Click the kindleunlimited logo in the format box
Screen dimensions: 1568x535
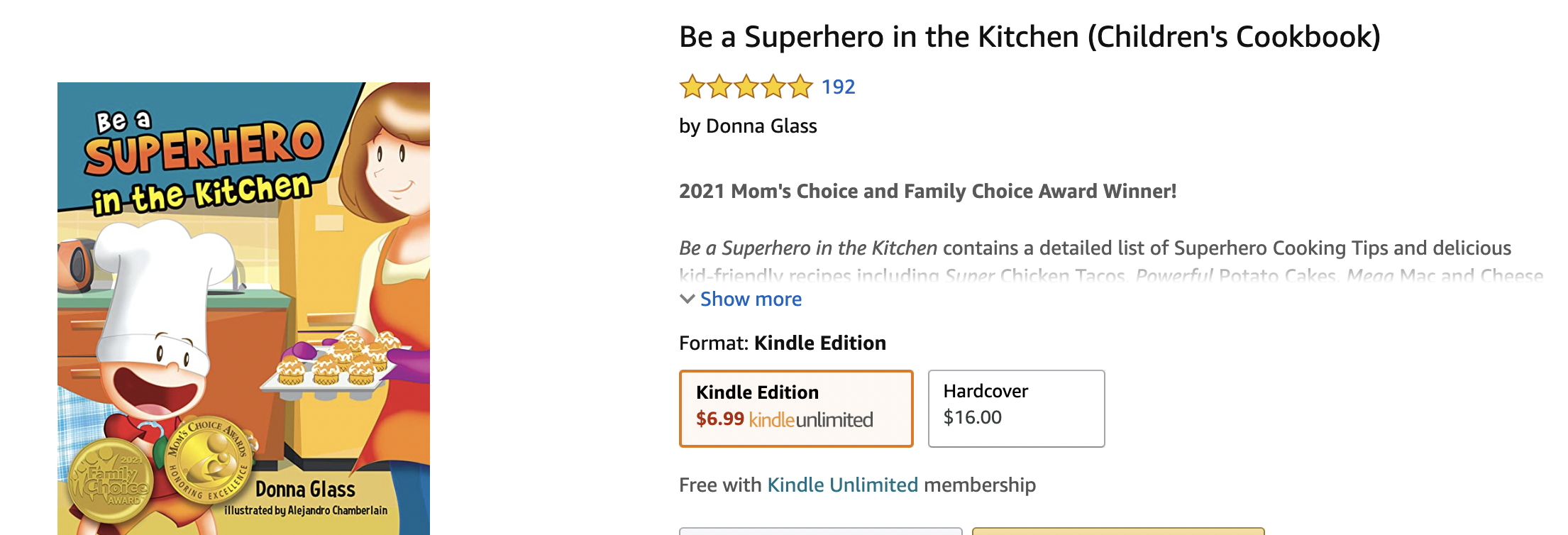[810, 419]
